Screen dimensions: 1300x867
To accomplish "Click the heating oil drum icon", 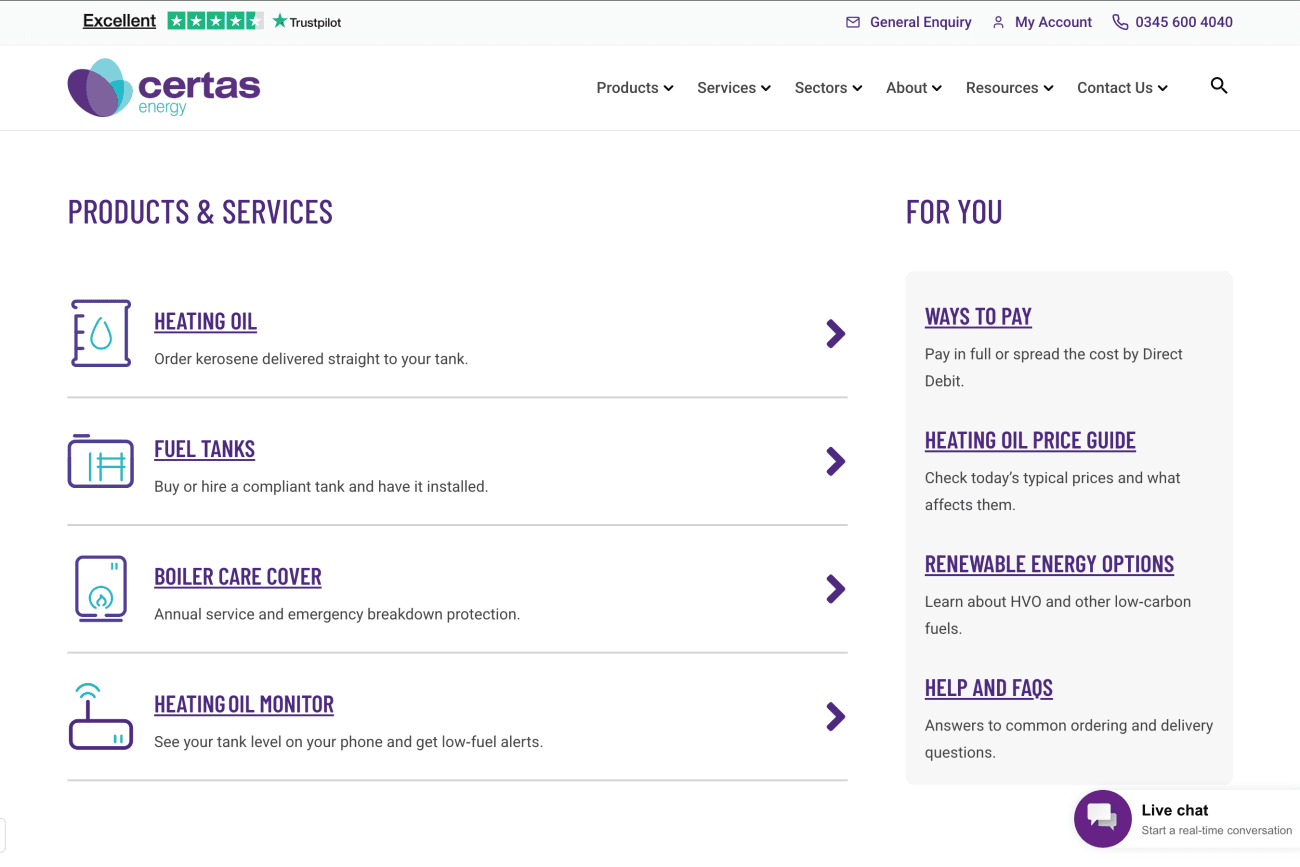I will 100,333.
